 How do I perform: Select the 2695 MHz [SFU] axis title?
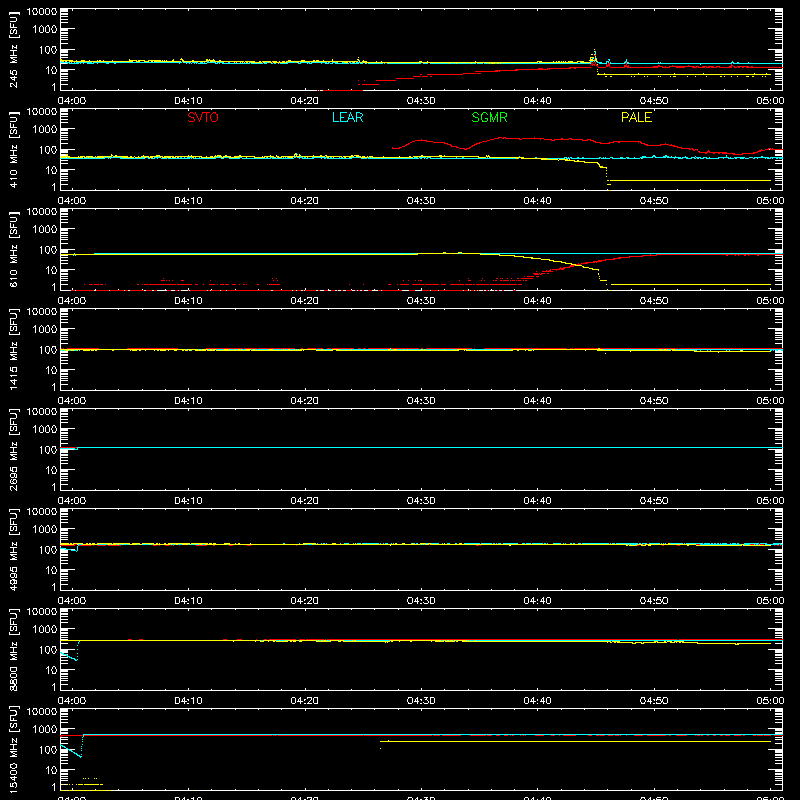(13, 449)
